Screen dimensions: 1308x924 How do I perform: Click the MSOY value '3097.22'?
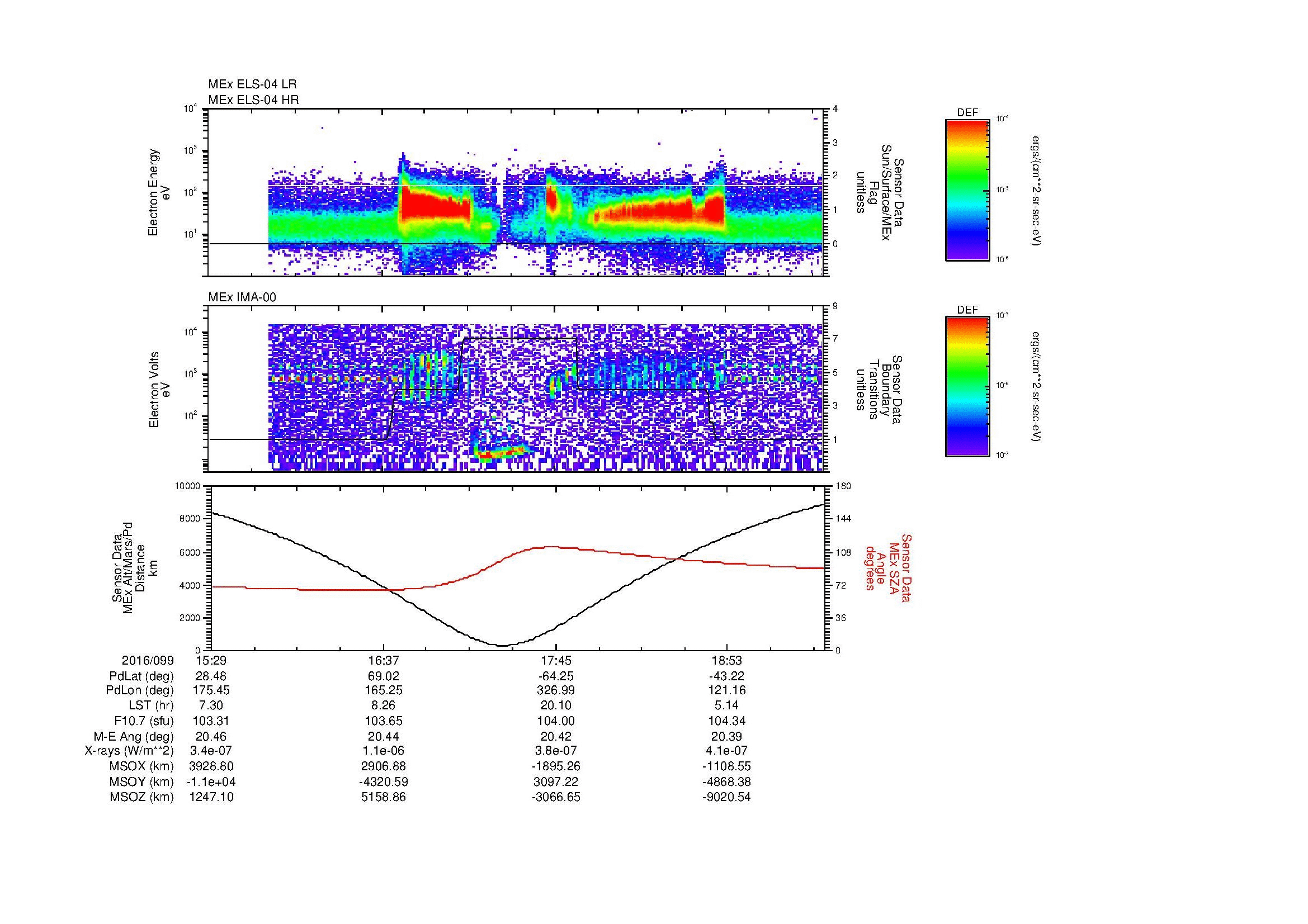tap(556, 781)
